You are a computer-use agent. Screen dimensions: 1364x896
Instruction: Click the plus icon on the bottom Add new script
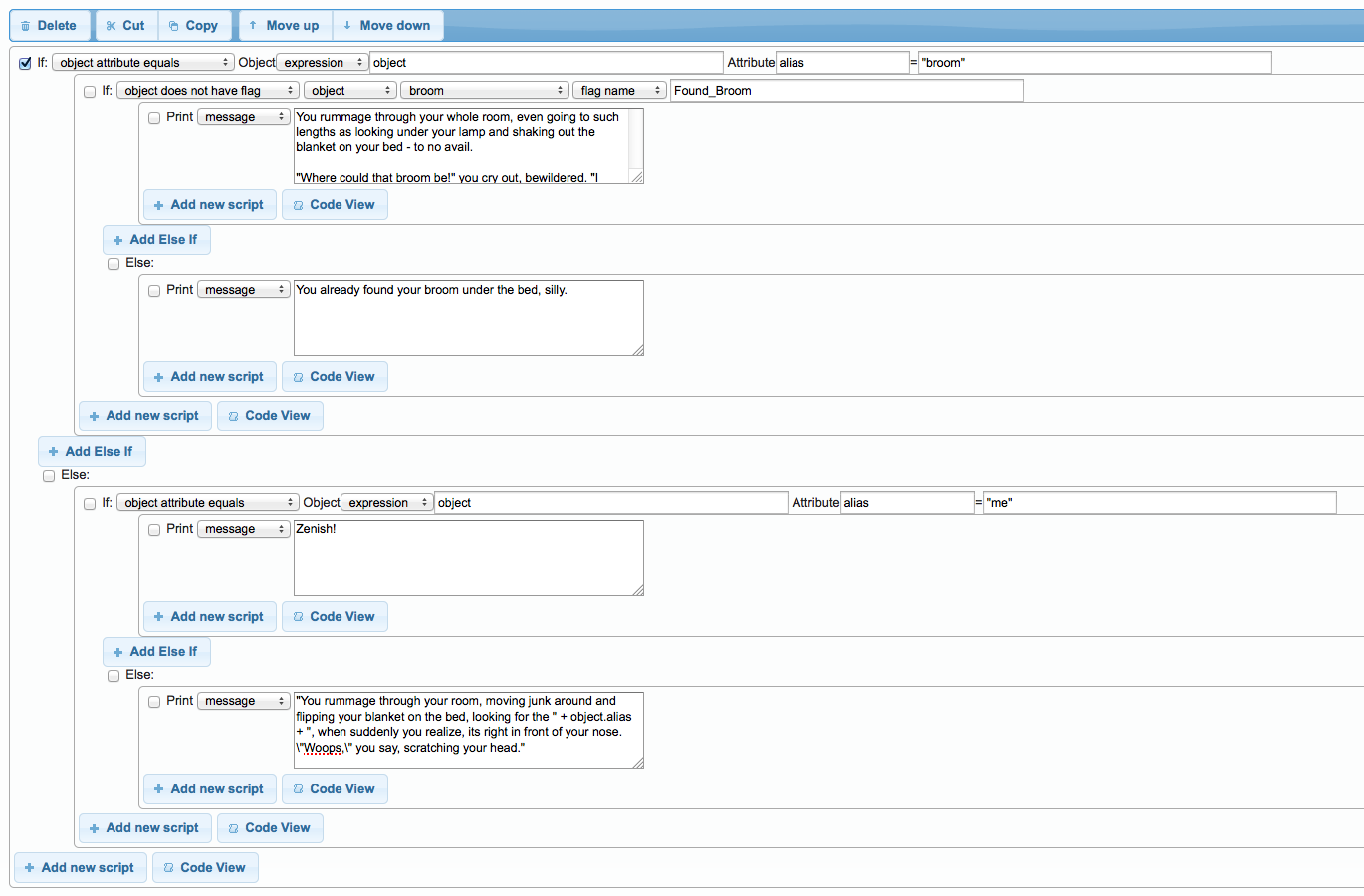[x=29, y=867]
